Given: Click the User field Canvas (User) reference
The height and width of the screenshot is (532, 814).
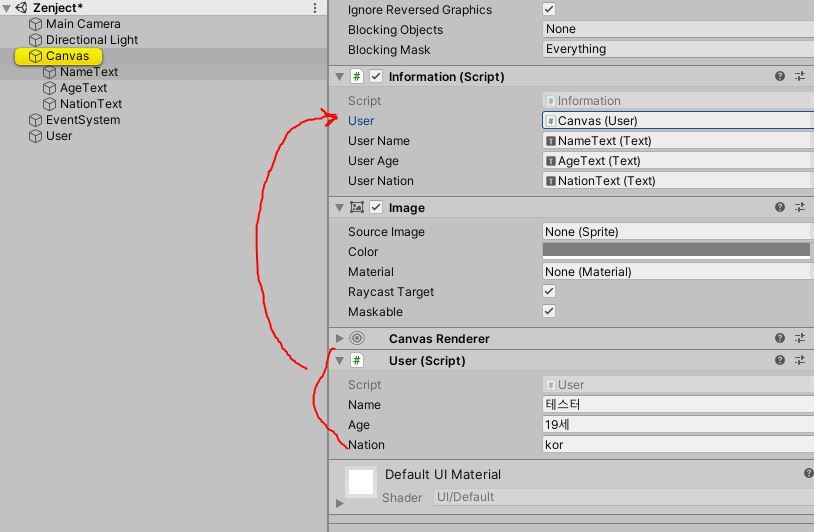Looking at the screenshot, I should [678, 120].
